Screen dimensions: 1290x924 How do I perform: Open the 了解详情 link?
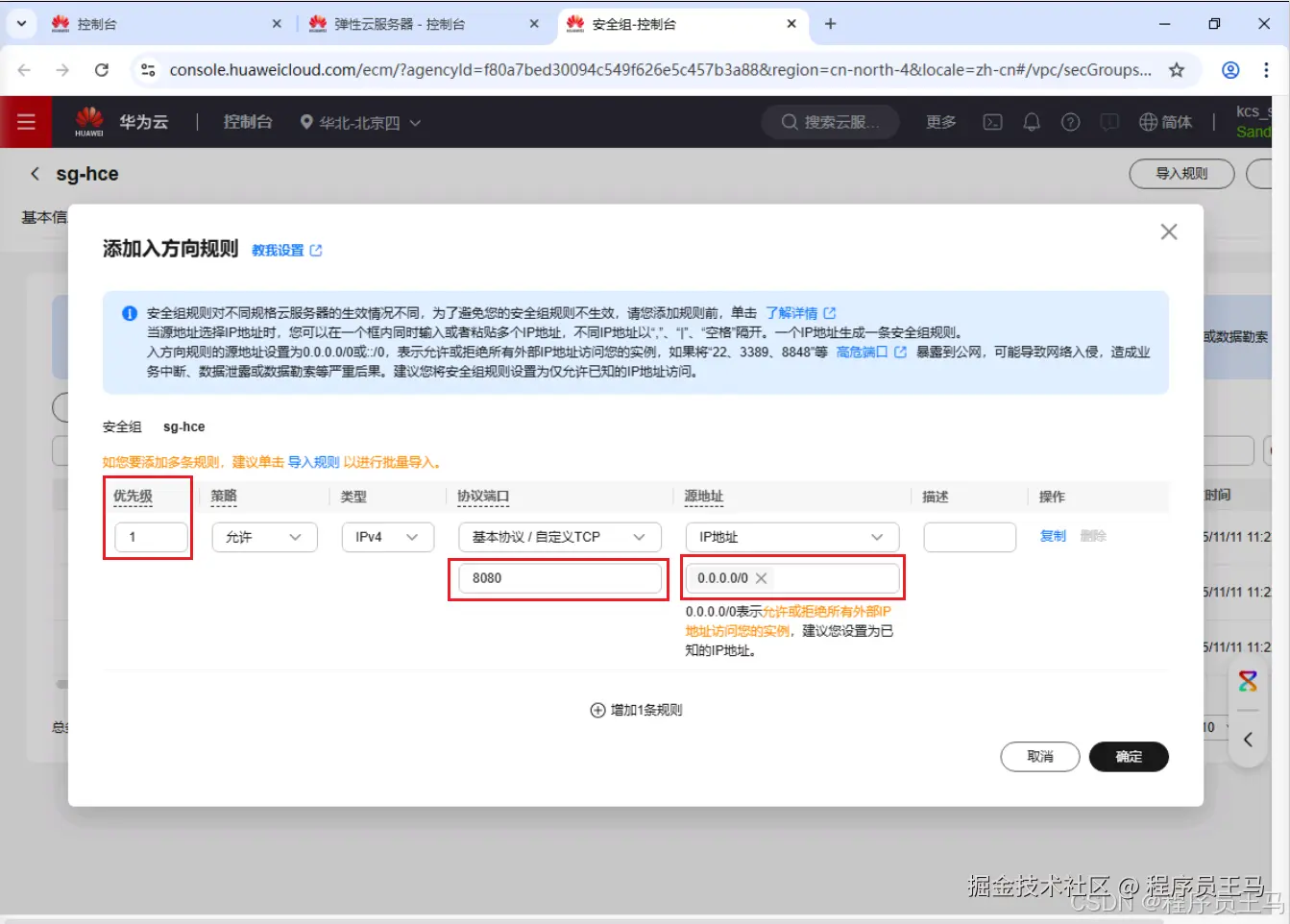800,313
